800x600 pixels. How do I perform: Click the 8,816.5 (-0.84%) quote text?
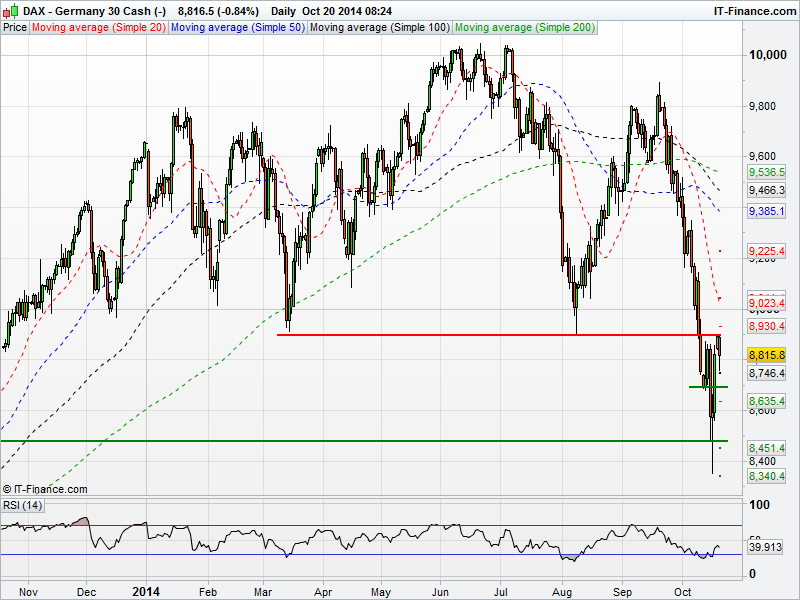click(x=218, y=11)
